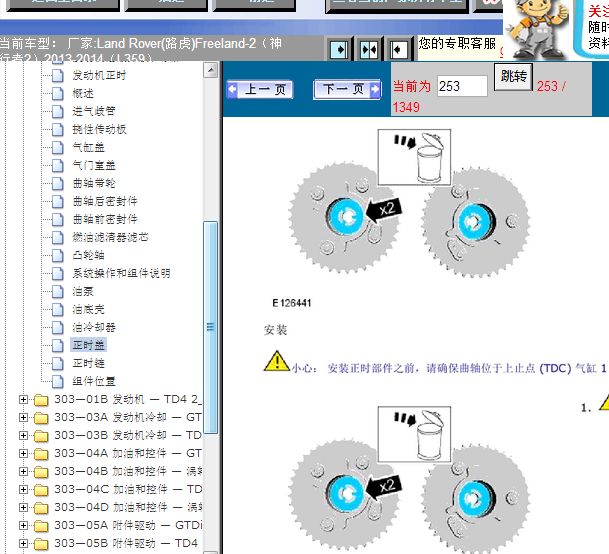Open the 气门室盖 document
The image size is (609, 554).
[x=94, y=165]
